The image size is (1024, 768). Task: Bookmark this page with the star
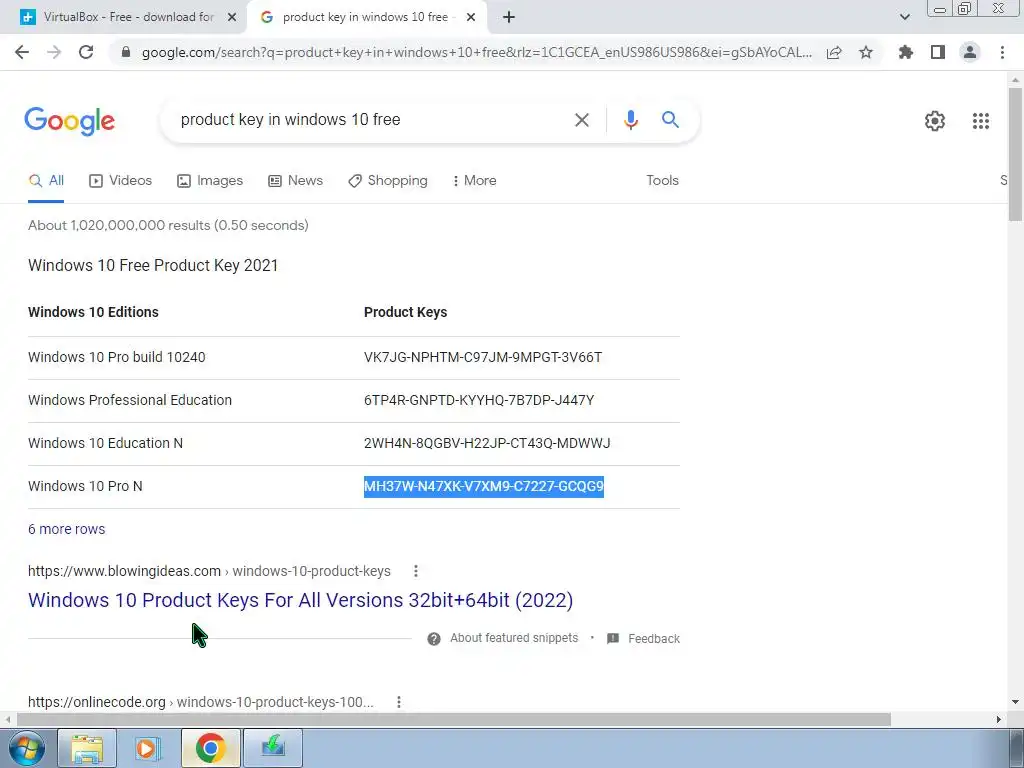(x=866, y=52)
